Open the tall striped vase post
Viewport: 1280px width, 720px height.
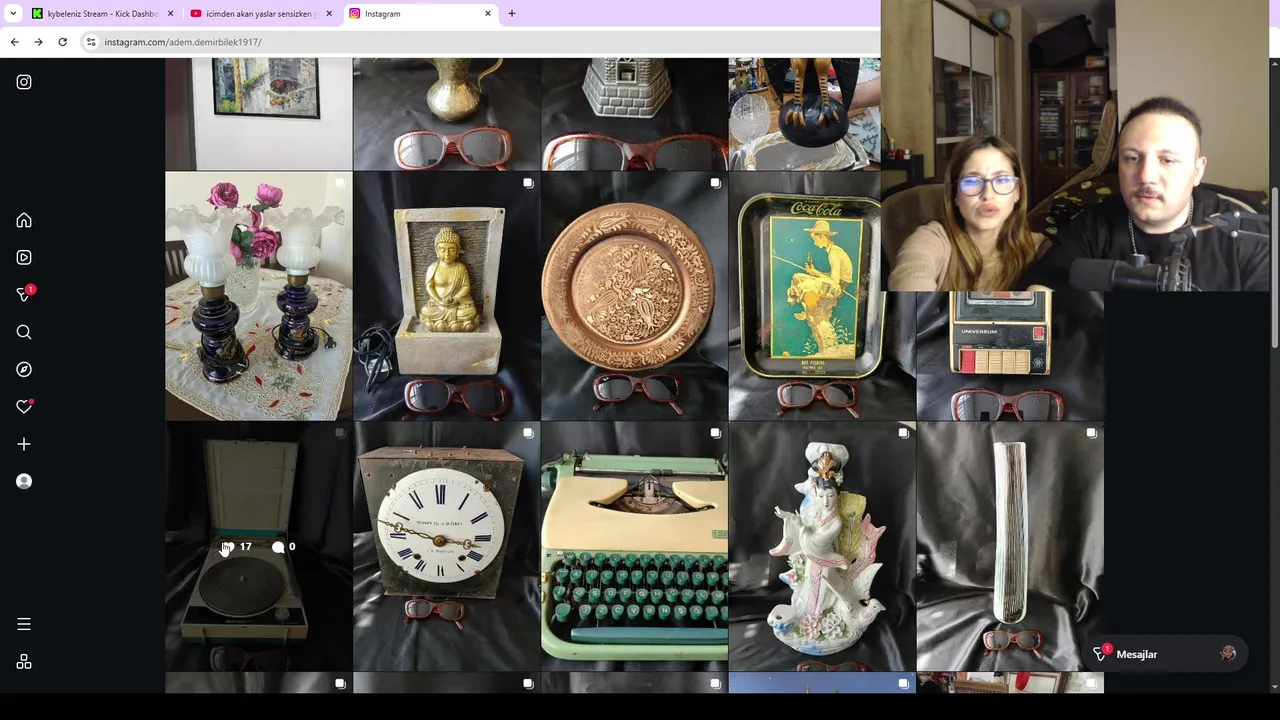tap(1010, 546)
